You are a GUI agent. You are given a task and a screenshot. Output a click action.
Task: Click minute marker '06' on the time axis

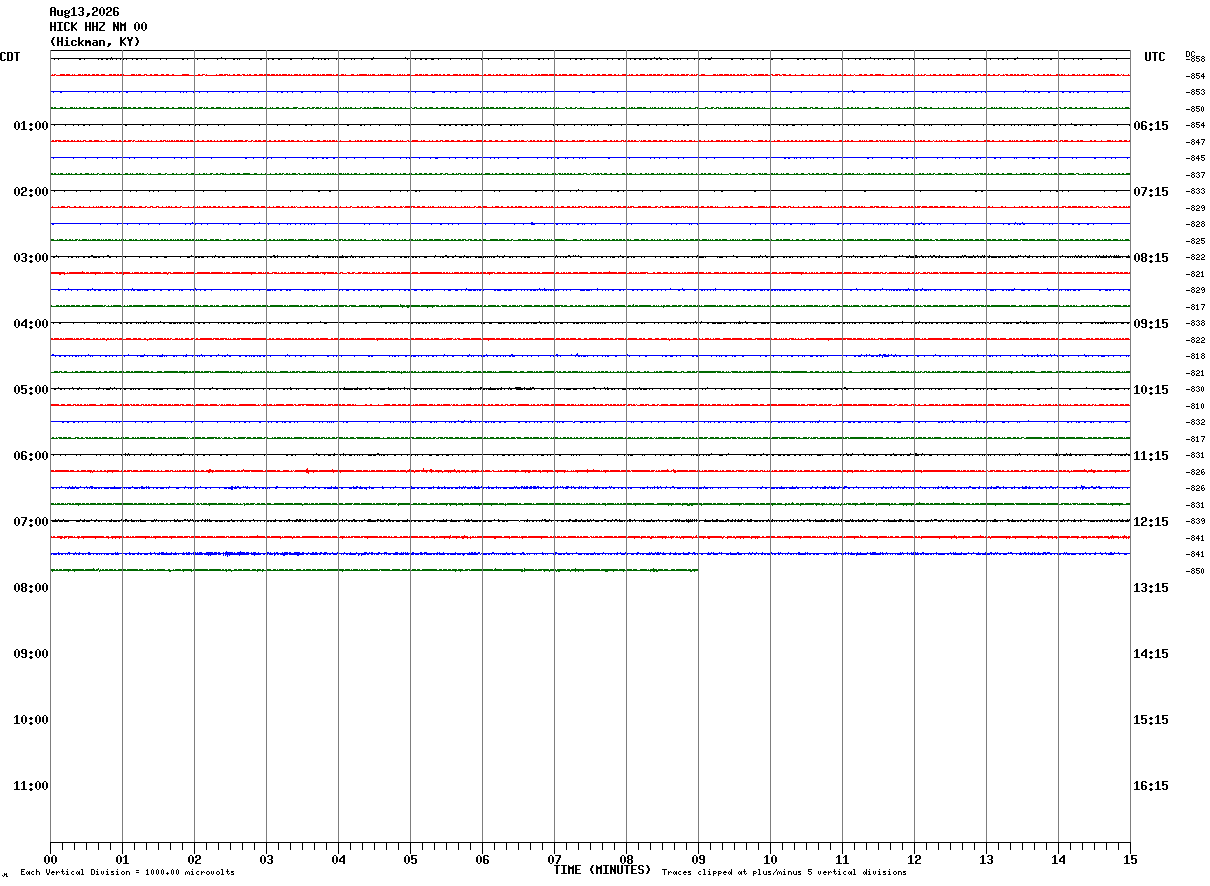pyautogui.click(x=482, y=860)
